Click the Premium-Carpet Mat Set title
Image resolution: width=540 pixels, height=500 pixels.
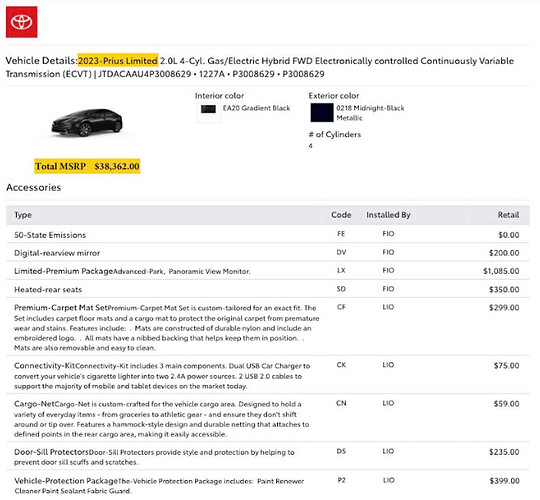61,308
